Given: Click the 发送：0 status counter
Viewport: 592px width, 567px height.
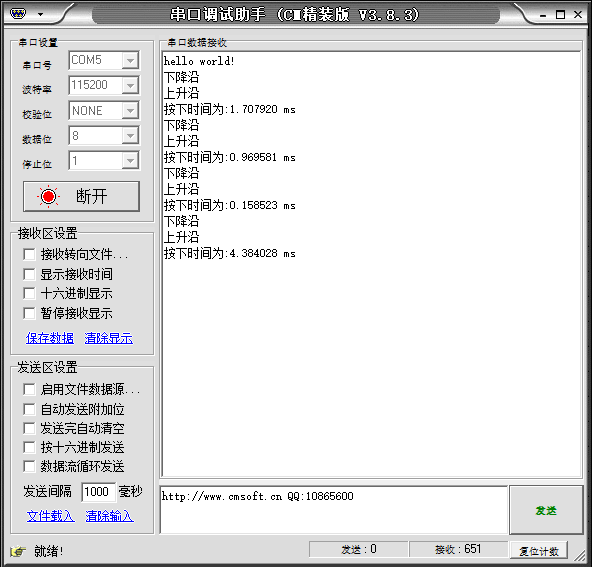Looking at the screenshot, I should [358, 549].
